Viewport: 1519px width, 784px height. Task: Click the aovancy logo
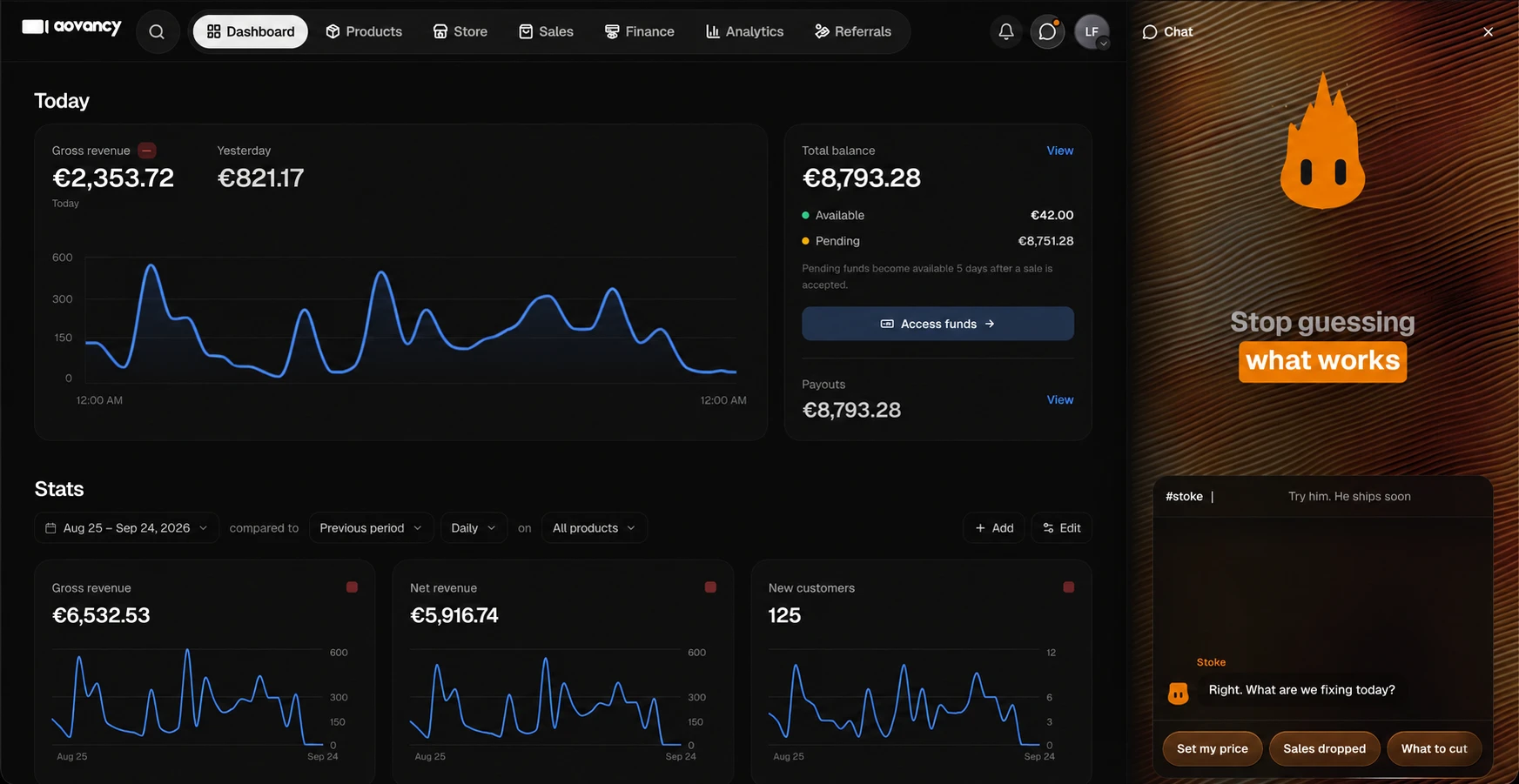(x=71, y=27)
